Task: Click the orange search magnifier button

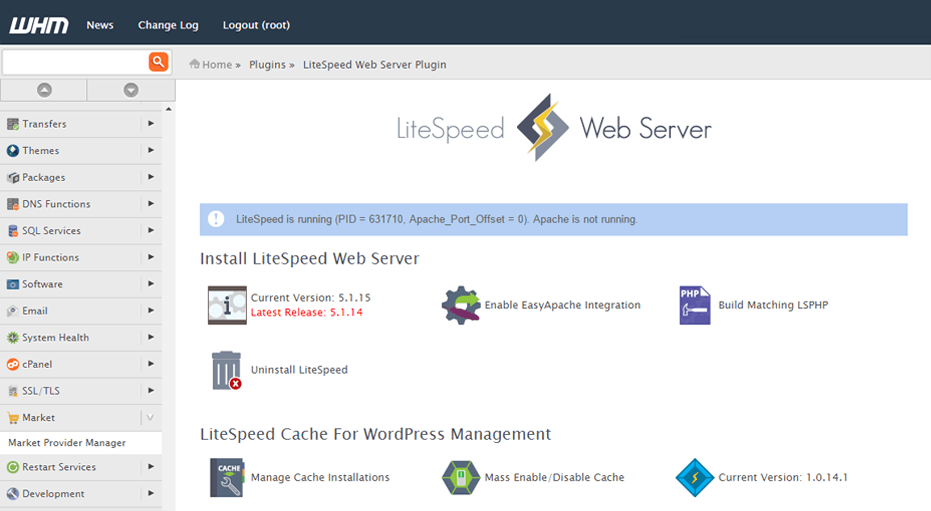Action: point(158,62)
